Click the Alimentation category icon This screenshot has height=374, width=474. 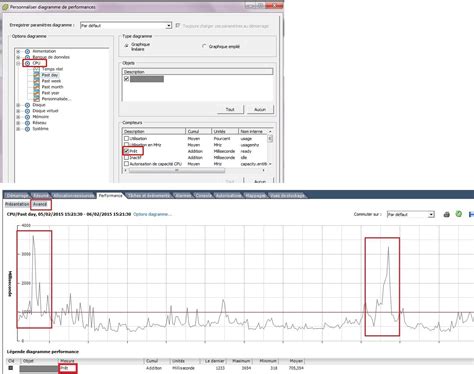(28, 51)
